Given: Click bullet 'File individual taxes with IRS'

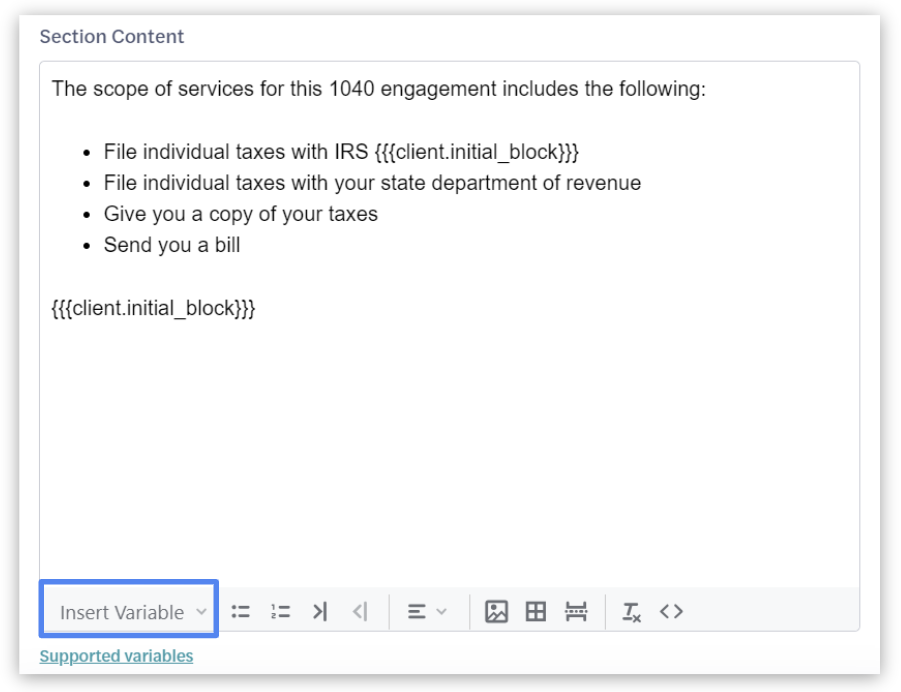Looking at the screenshot, I should point(341,152).
